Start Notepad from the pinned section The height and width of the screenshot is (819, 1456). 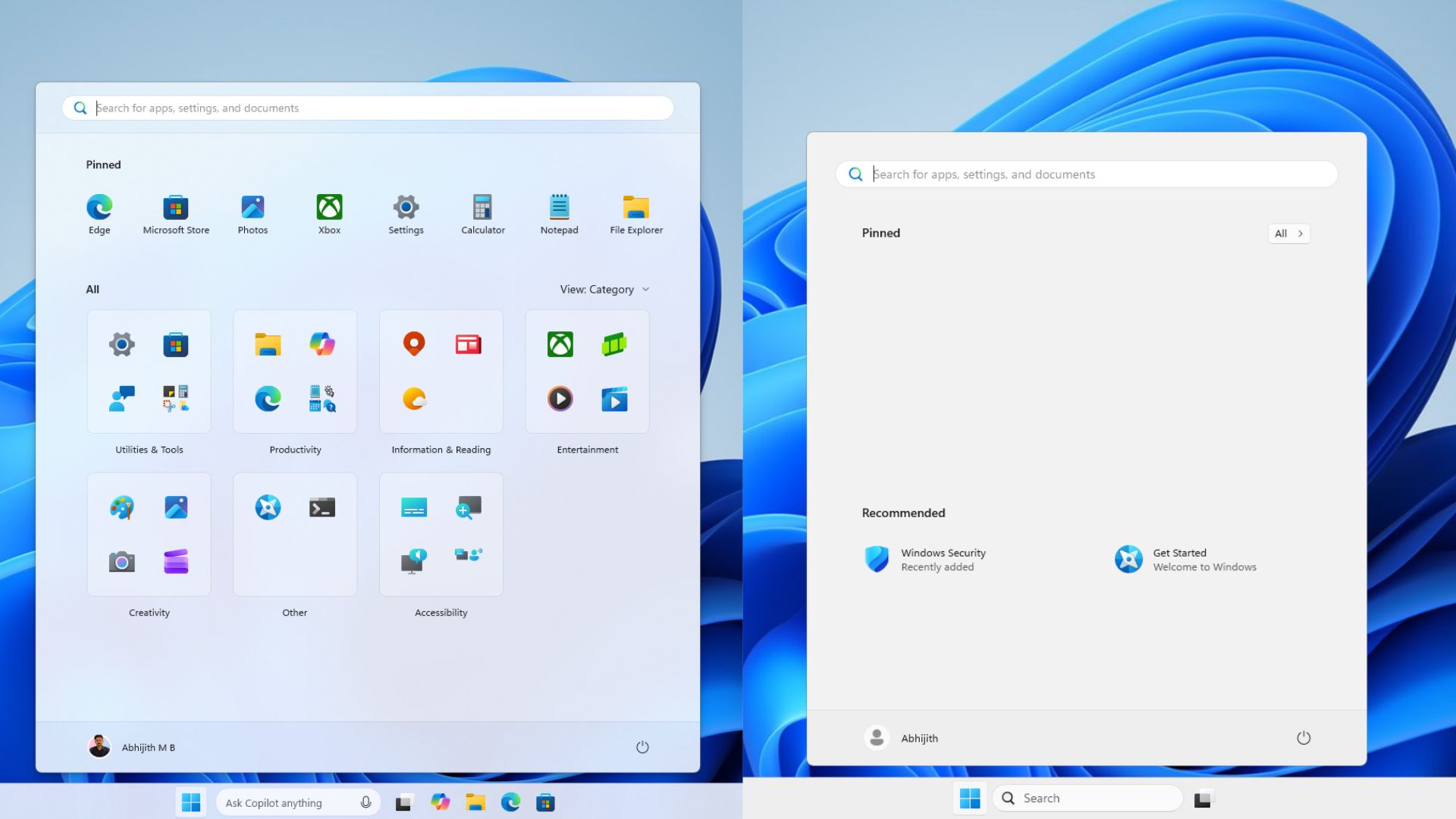point(559,208)
